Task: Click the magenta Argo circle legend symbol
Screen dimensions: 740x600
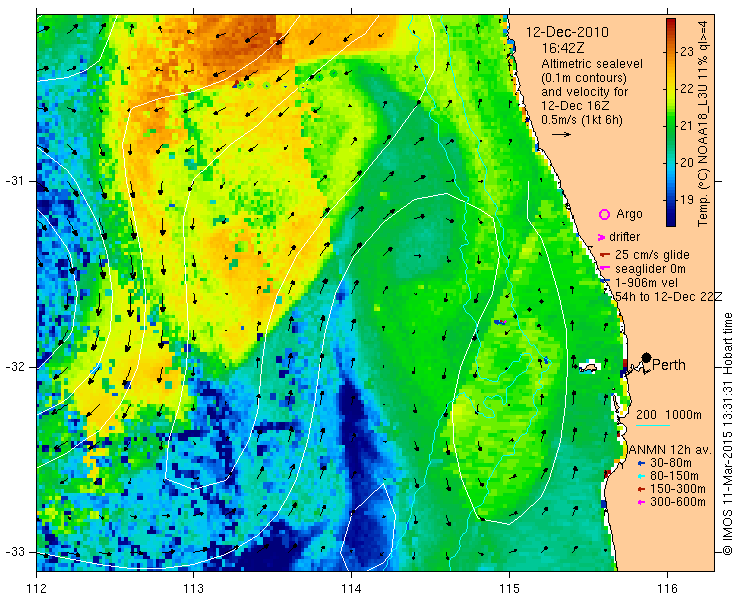Action: 604,214
